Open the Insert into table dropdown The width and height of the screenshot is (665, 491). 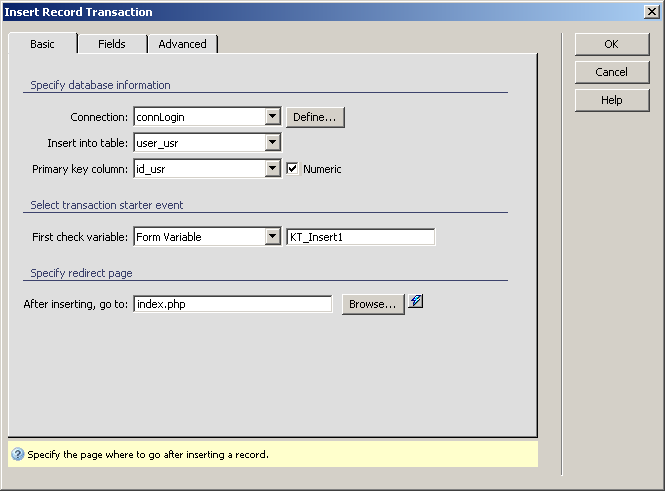[272, 143]
